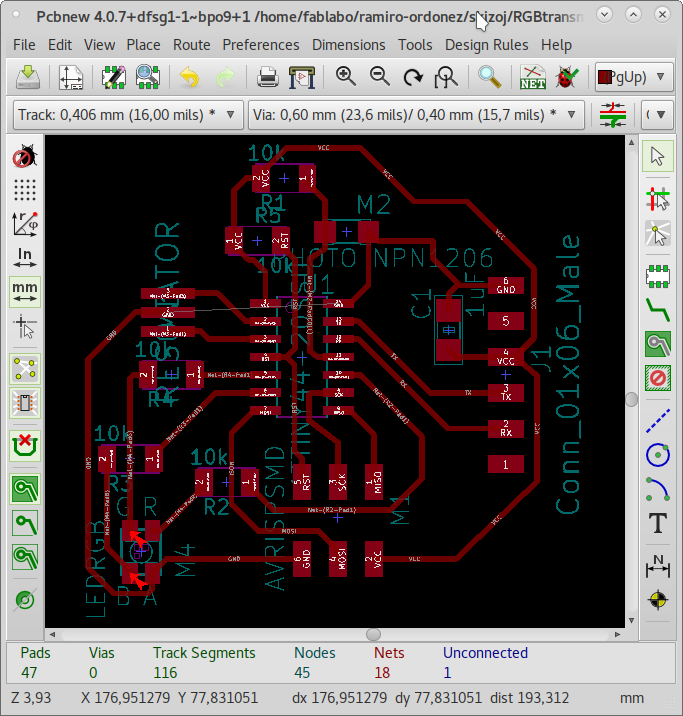Pick the add graphic line tool
Viewport: 683px width, 716px height.
click(x=657, y=421)
